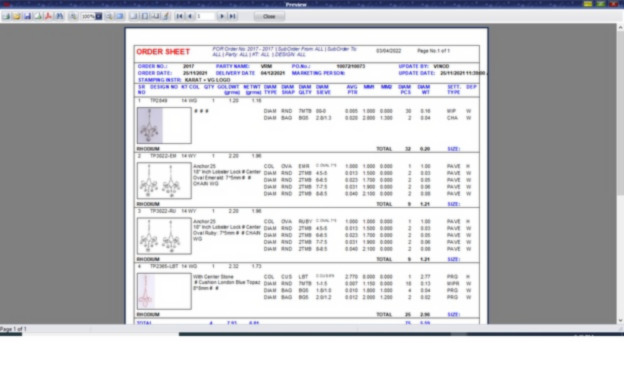Image resolution: width=624 pixels, height=379 pixels.
Task: Click the vertical scrollbar up arrow
Action: tap(620, 27)
